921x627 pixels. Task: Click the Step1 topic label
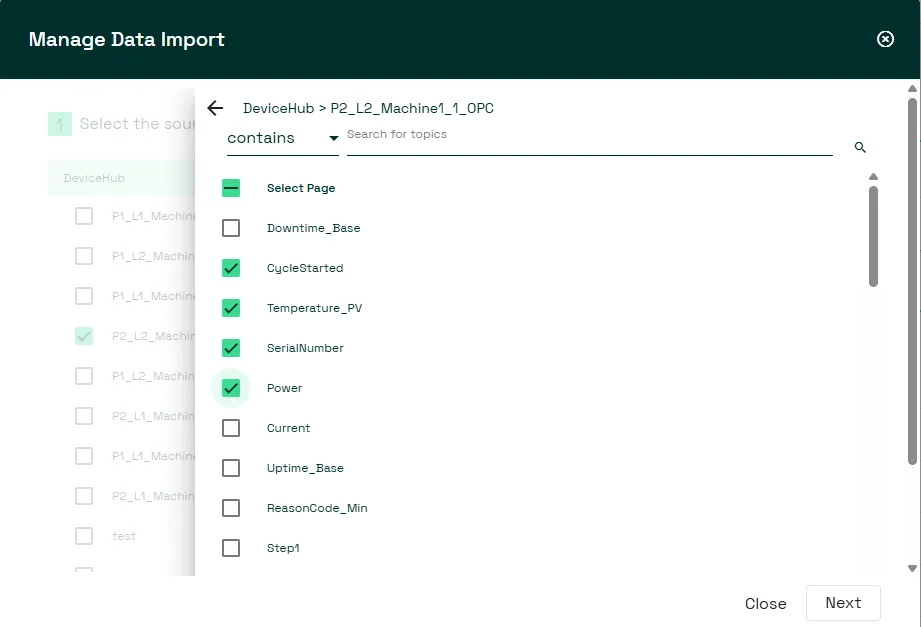283,548
